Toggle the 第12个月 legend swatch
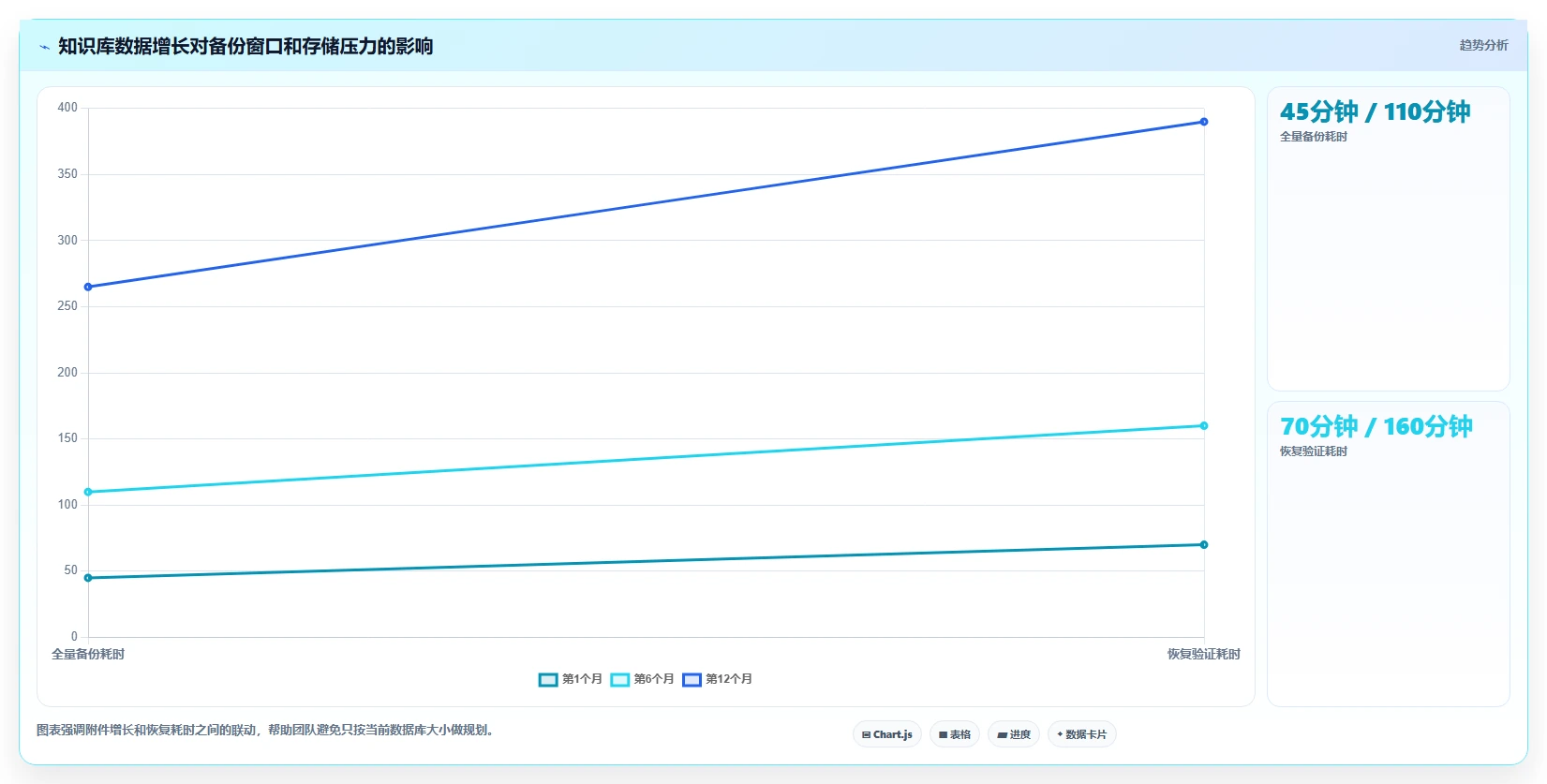Image resolution: width=1547 pixels, height=784 pixels. coord(692,680)
